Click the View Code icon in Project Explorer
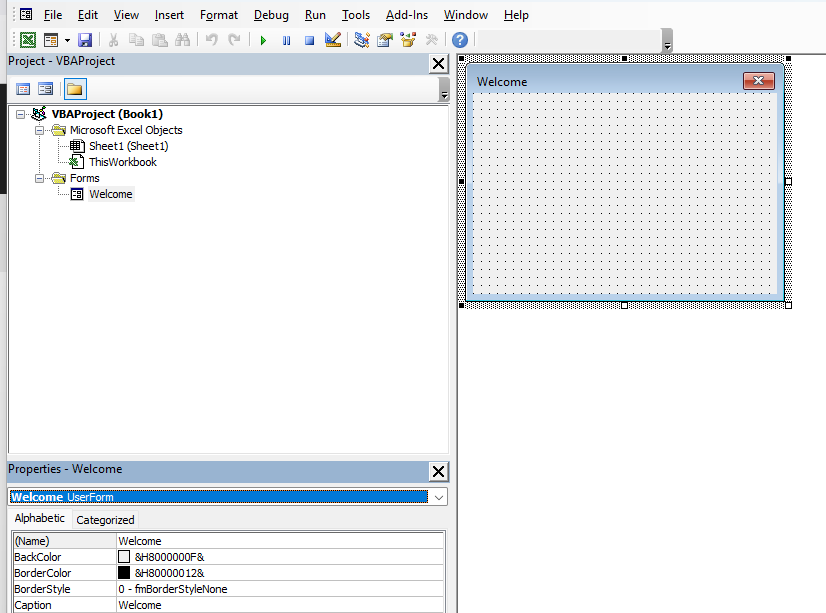 (x=23, y=88)
